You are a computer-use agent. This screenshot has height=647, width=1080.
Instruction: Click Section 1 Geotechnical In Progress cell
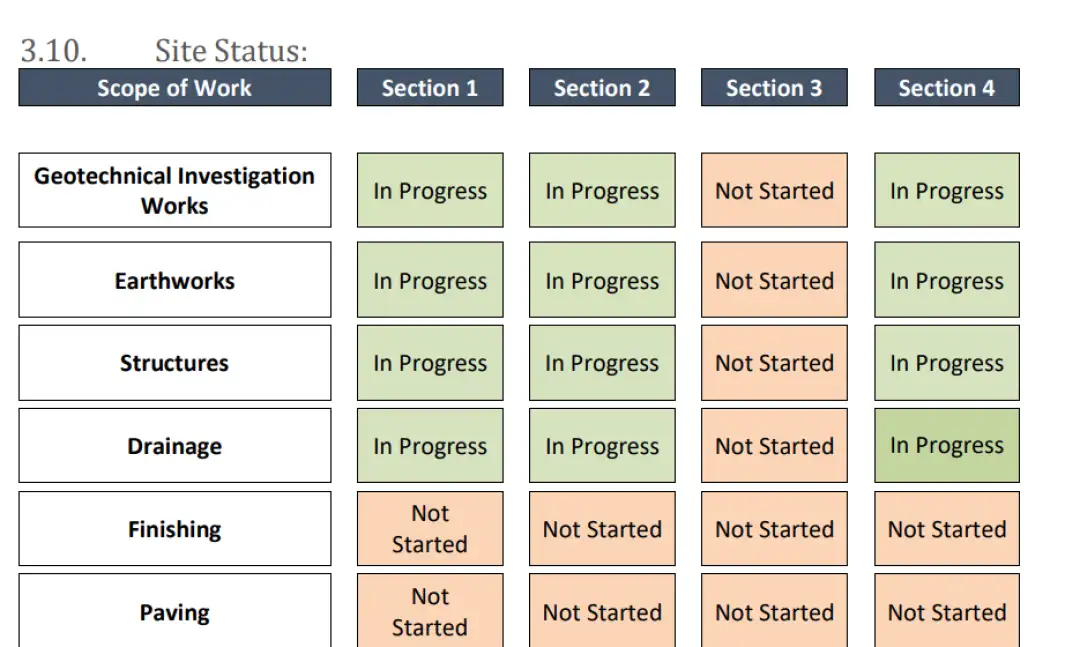click(430, 191)
